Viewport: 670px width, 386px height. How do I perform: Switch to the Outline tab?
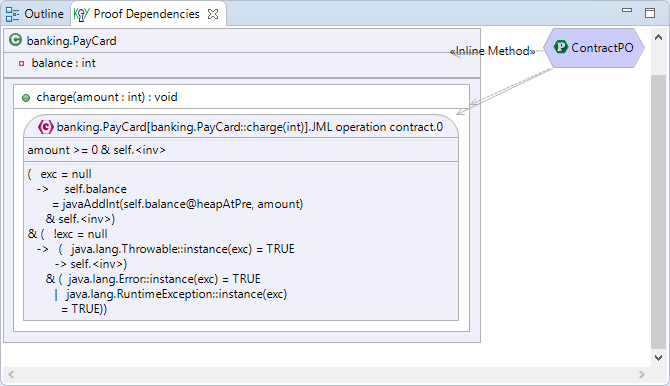point(35,14)
